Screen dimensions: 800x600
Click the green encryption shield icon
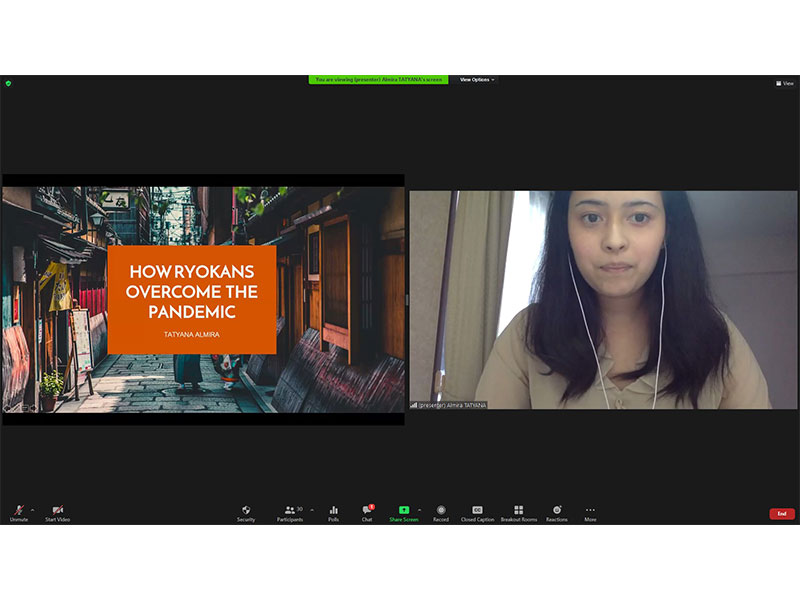[8, 83]
